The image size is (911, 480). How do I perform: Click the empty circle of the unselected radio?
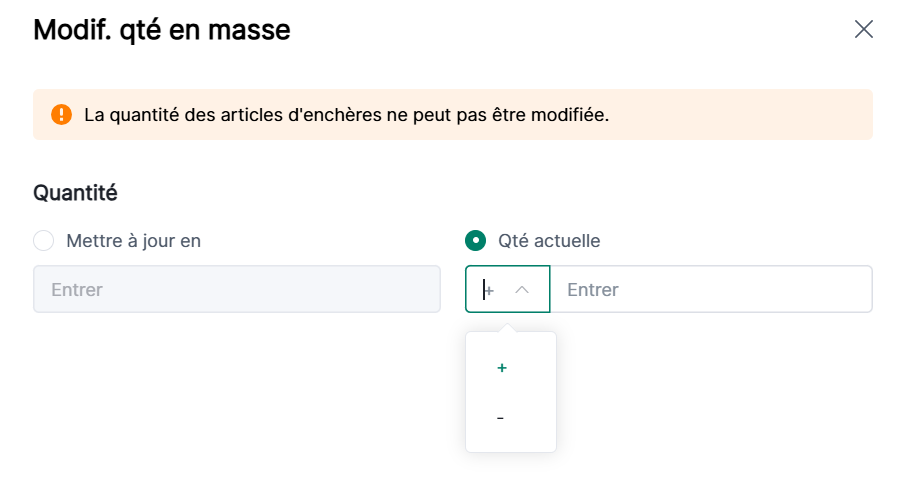(x=44, y=241)
